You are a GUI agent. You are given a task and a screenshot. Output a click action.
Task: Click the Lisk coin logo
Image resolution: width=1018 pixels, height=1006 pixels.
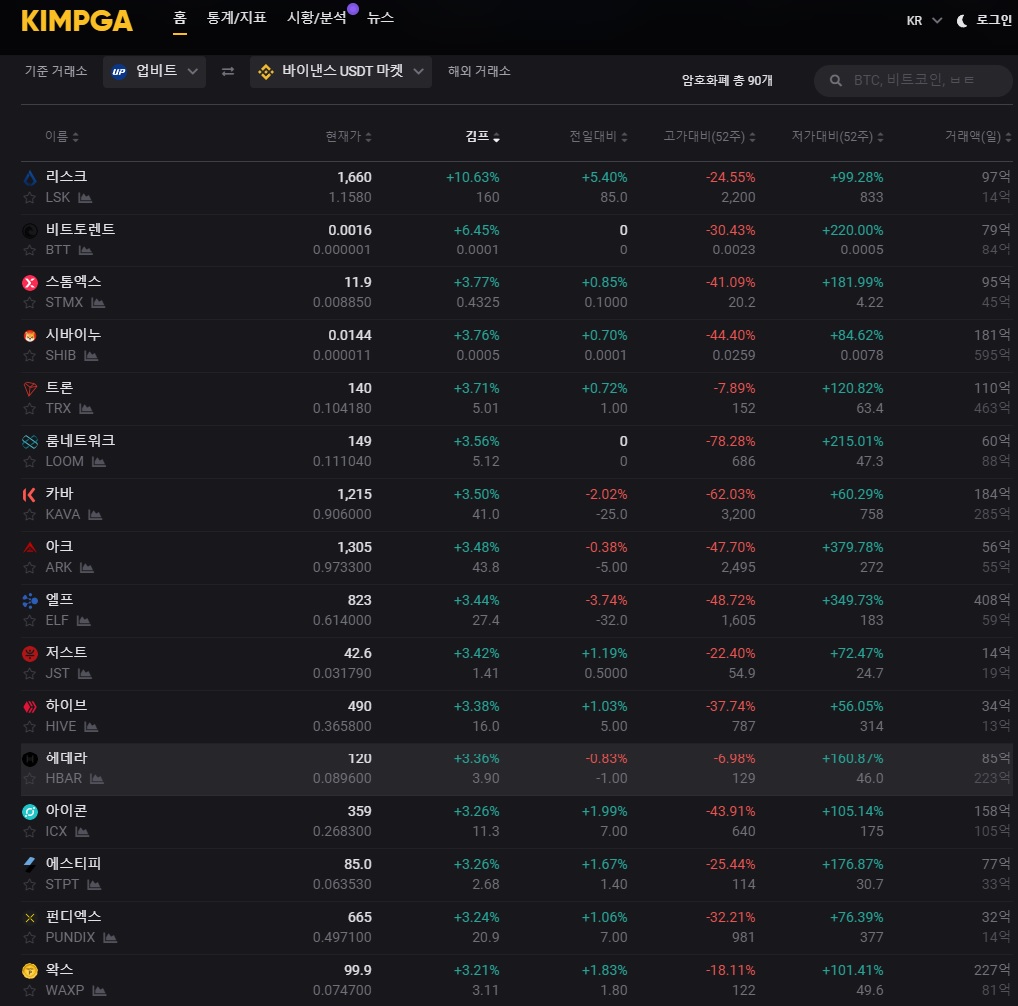point(30,177)
